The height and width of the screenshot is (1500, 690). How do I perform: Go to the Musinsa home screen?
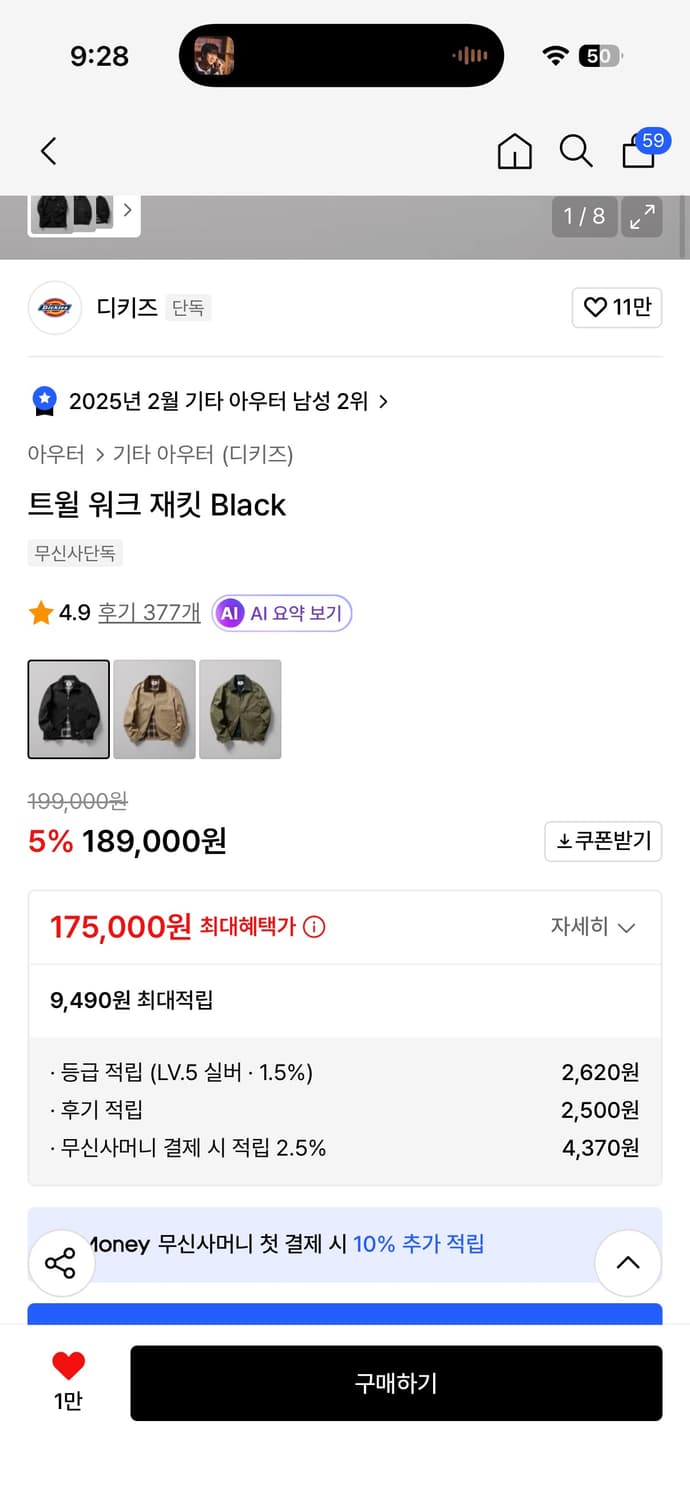(514, 152)
